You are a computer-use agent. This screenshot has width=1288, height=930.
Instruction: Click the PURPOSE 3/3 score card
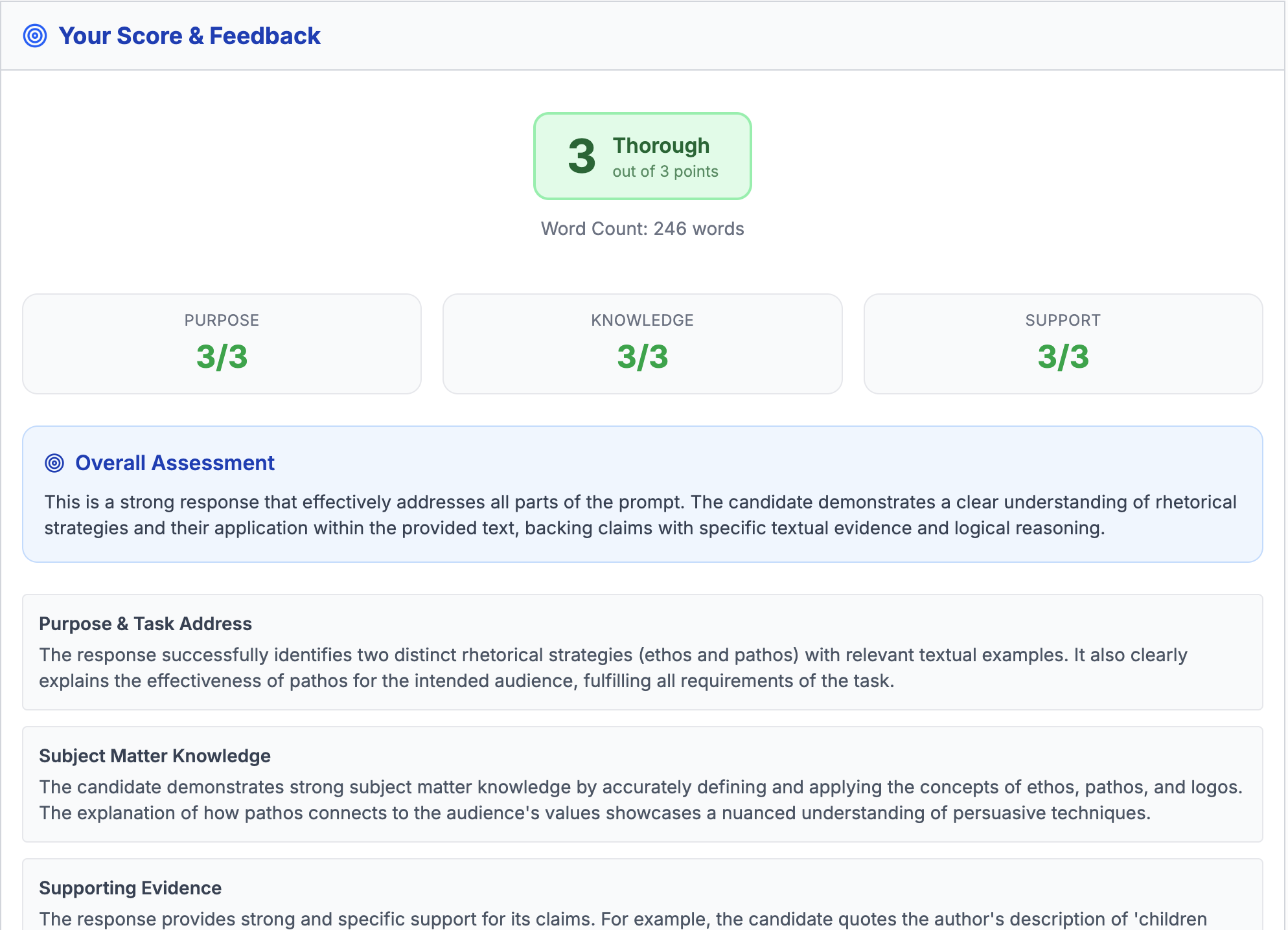222,343
